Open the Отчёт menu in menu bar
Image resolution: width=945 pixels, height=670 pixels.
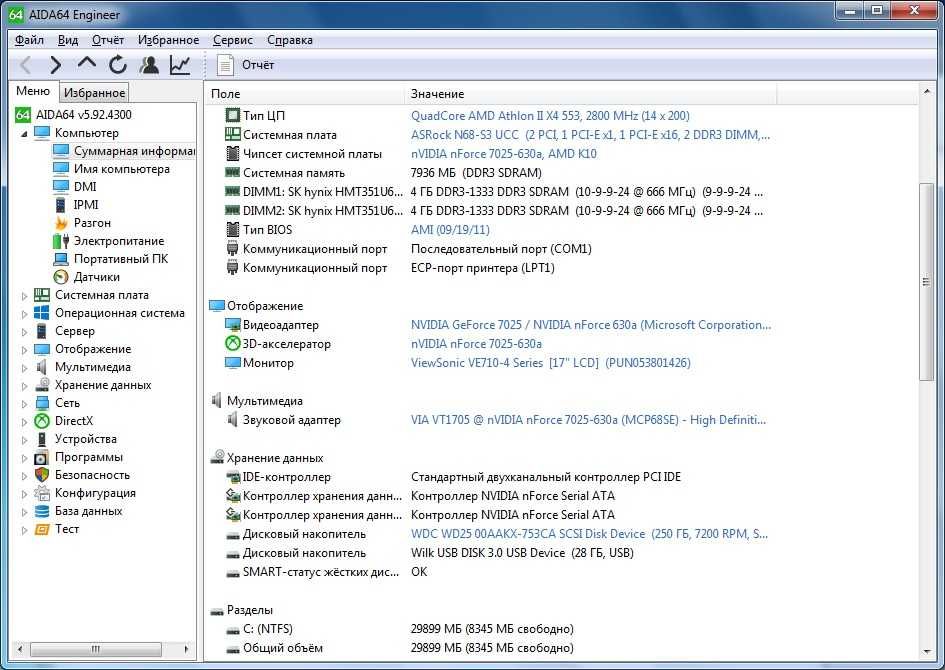click(107, 40)
